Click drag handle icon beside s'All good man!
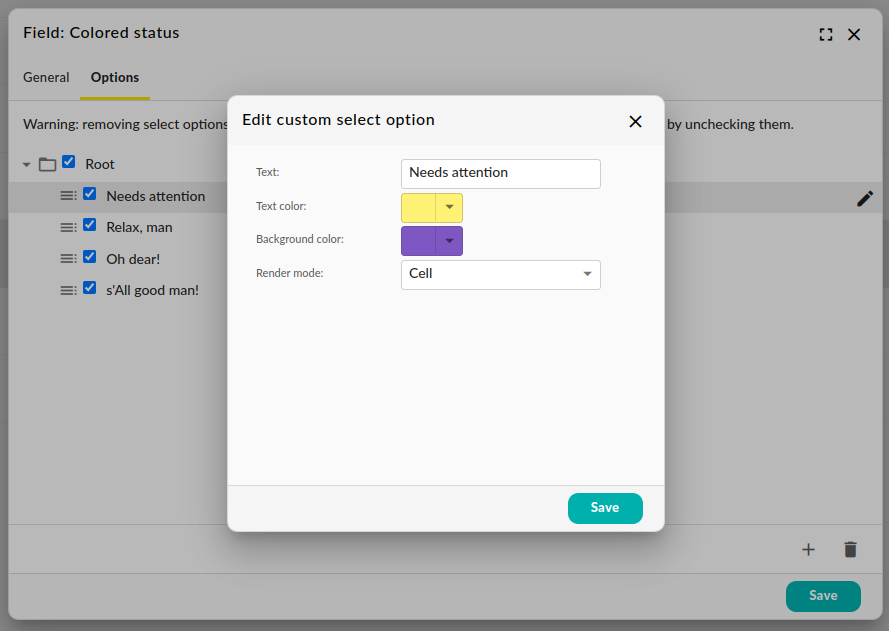 pos(68,290)
